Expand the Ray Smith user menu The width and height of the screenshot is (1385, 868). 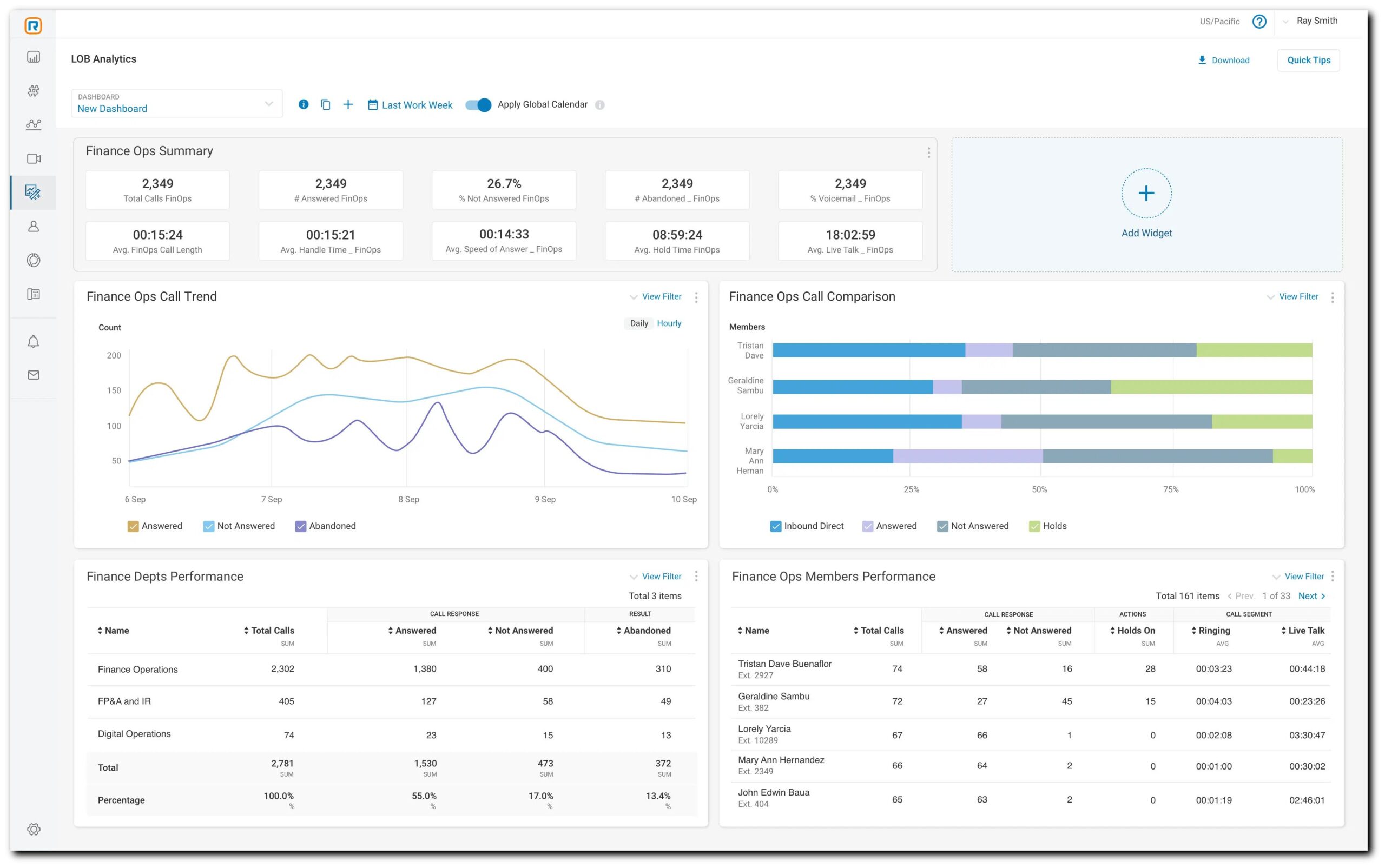click(1316, 21)
